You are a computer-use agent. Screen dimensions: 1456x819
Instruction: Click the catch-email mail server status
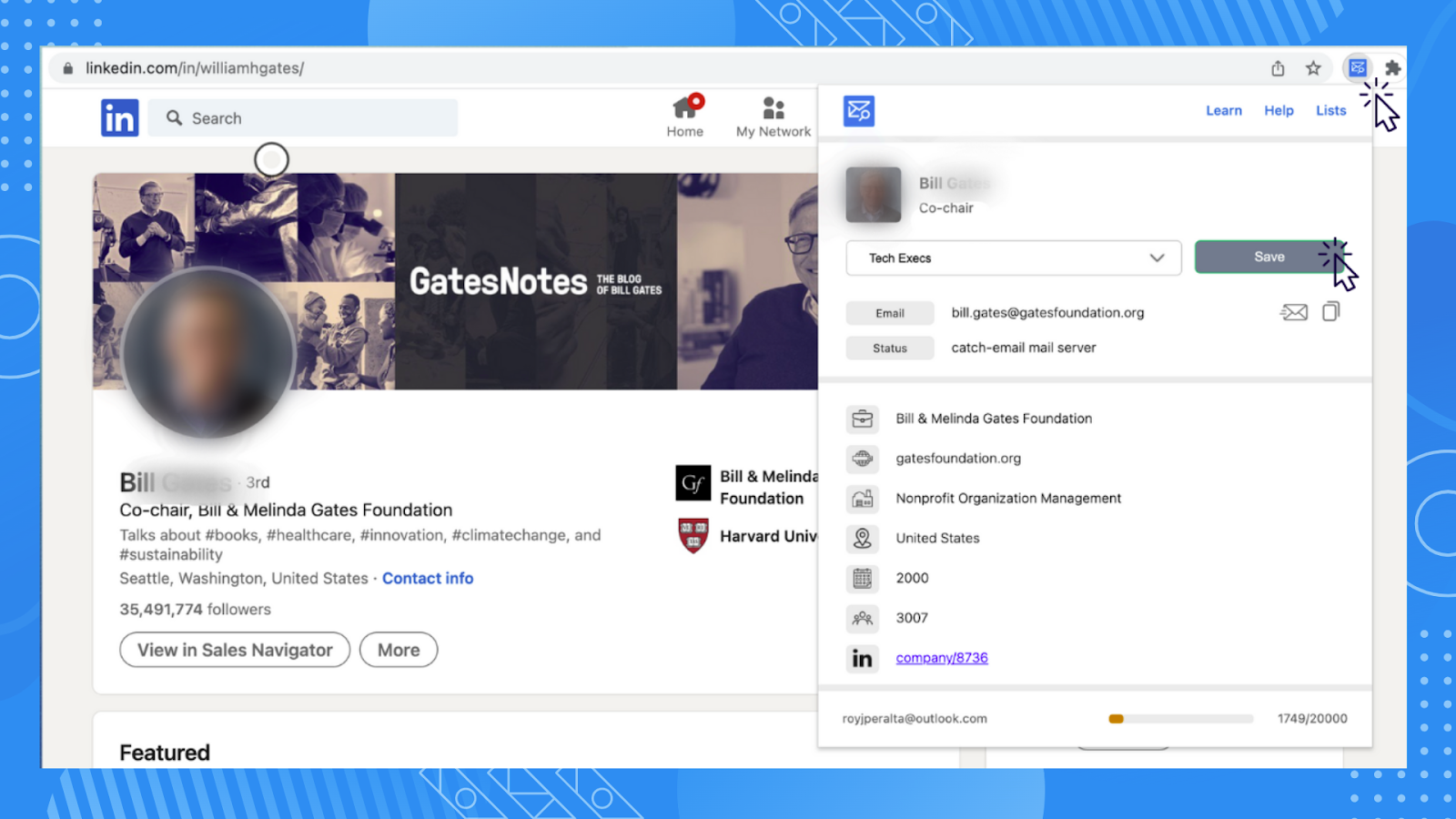coord(1024,348)
